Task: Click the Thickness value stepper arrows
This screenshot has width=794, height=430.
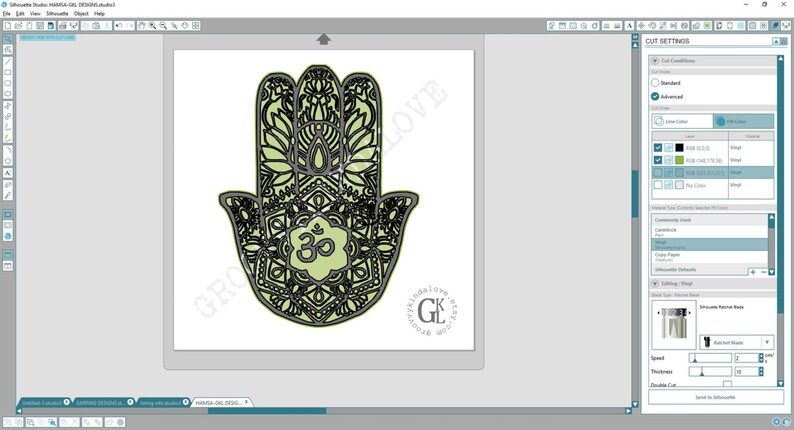Action: (761, 372)
